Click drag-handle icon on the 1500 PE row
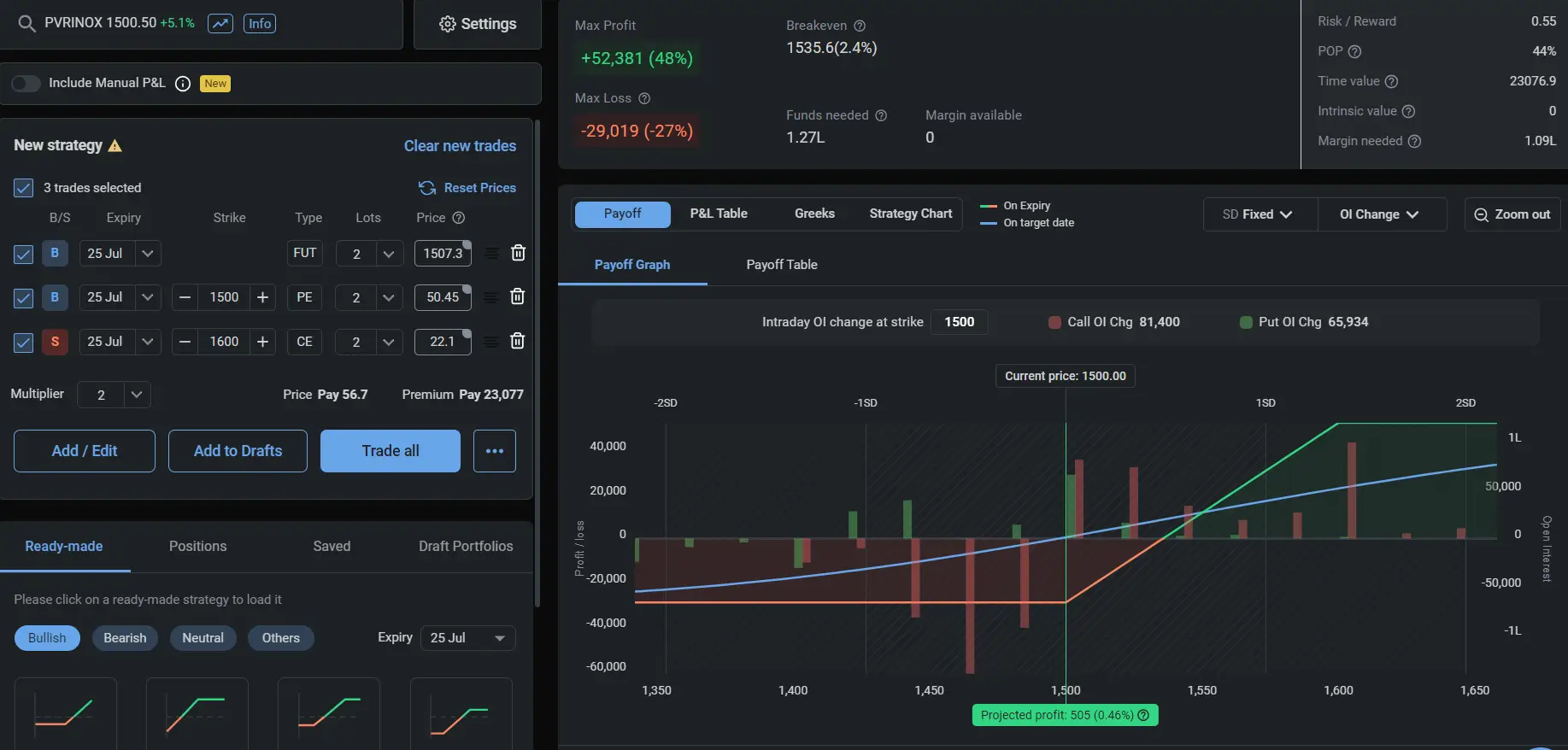 coord(491,296)
